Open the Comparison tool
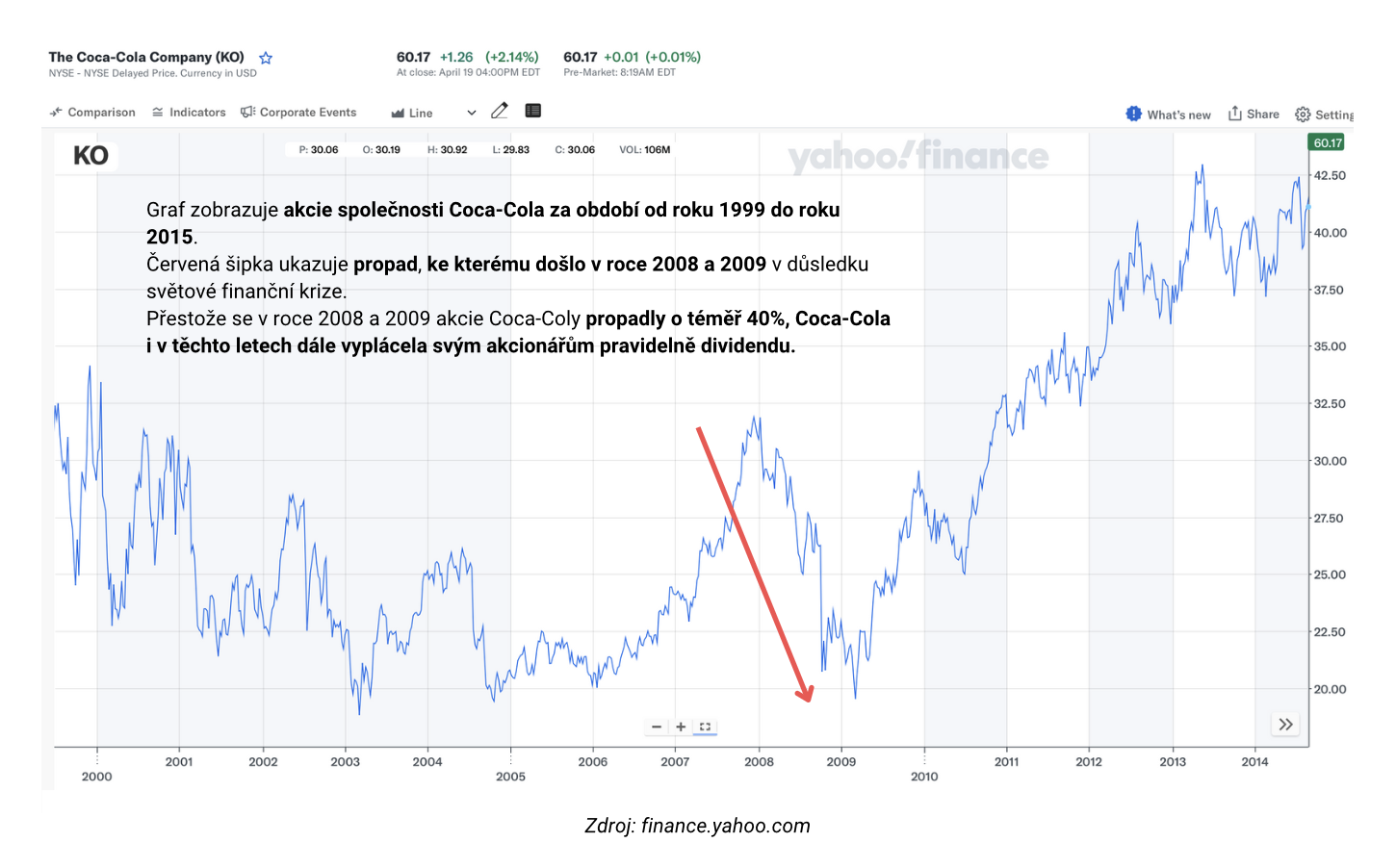 tap(93, 113)
